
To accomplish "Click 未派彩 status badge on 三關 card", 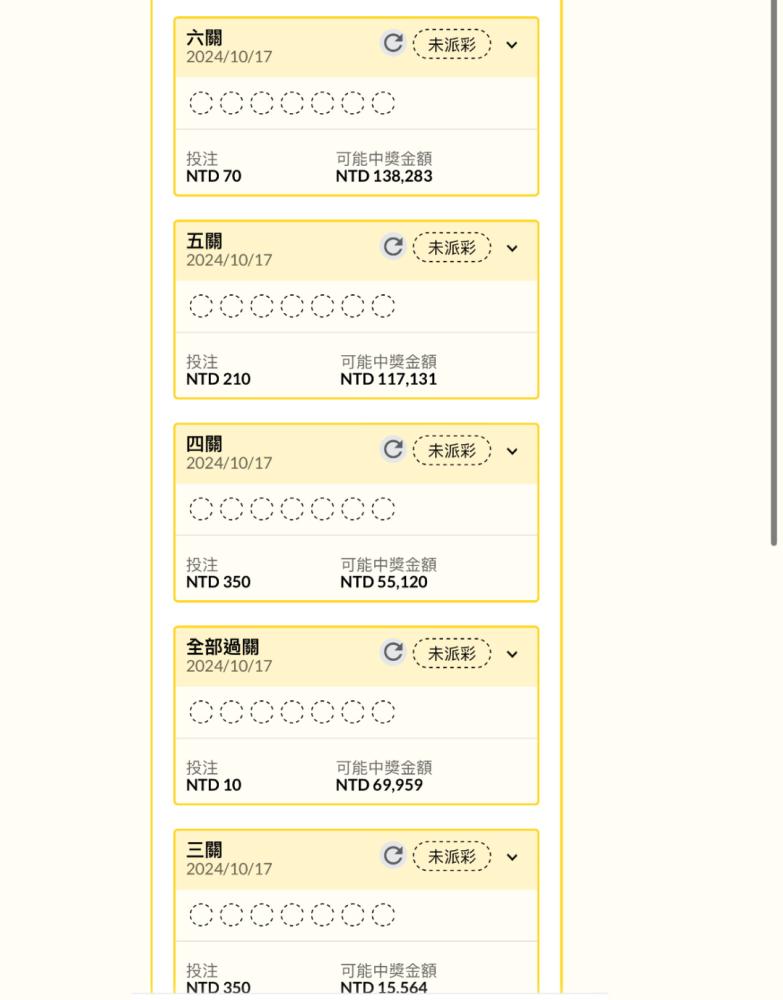I will [x=452, y=856].
